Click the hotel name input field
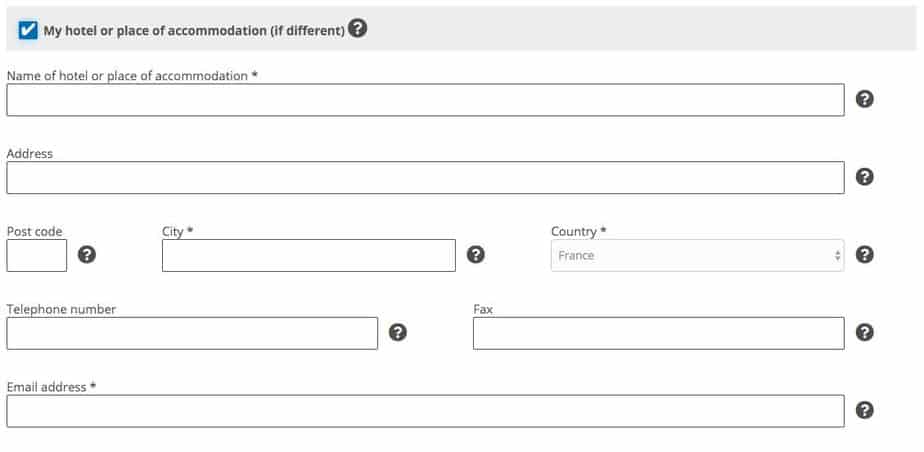The height and width of the screenshot is (452, 924). (425, 100)
